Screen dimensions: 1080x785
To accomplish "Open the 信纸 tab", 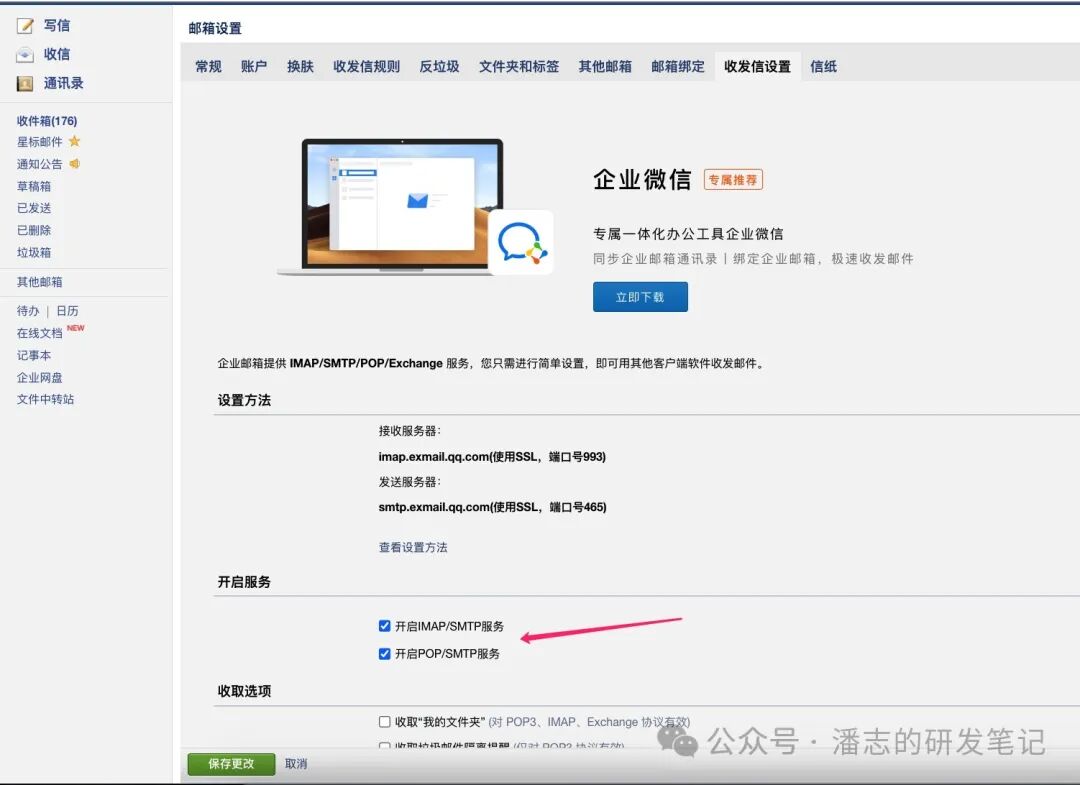I will (x=823, y=67).
